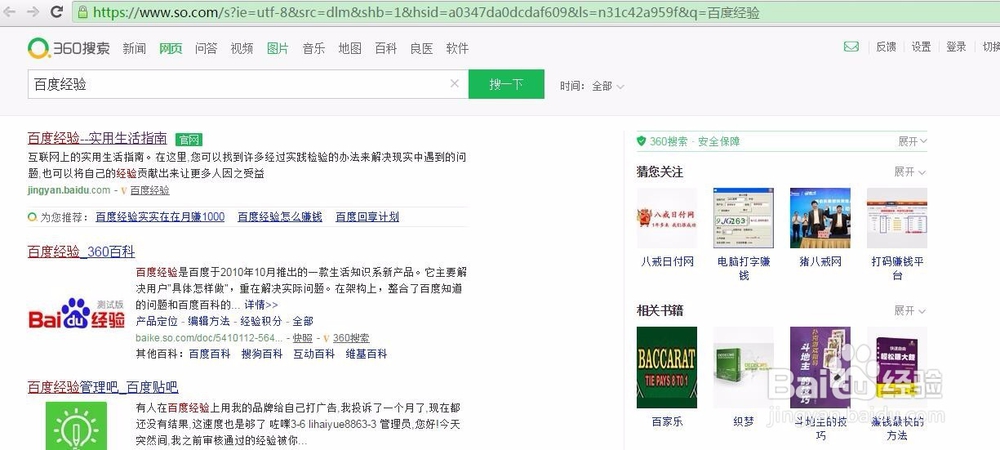This screenshot has width=1000, height=450.
Task: Switch to the 地图 search tab
Action: [x=349, y=48]
